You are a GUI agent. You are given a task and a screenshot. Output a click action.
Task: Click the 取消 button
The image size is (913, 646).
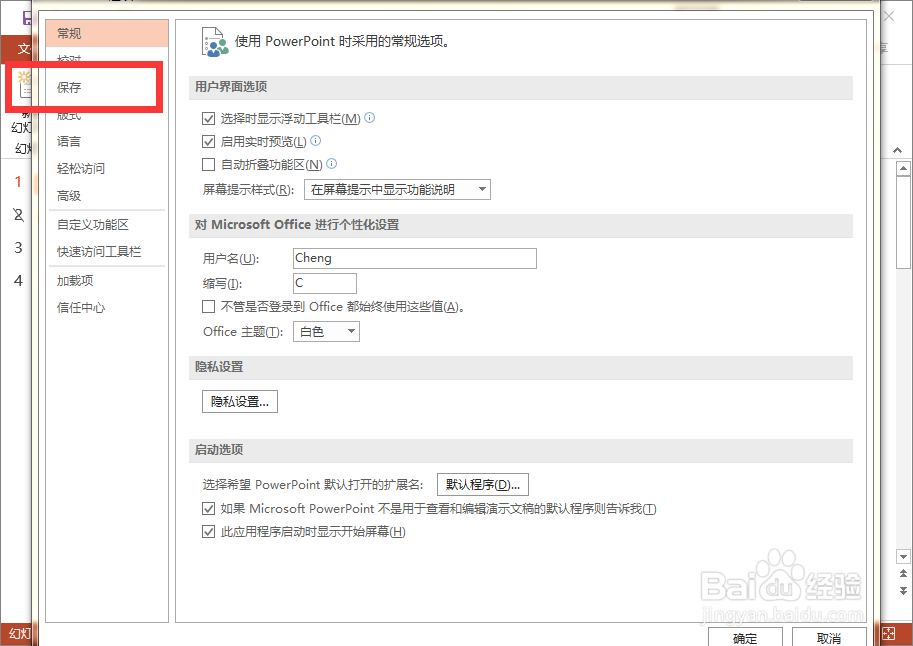point(829,638)
